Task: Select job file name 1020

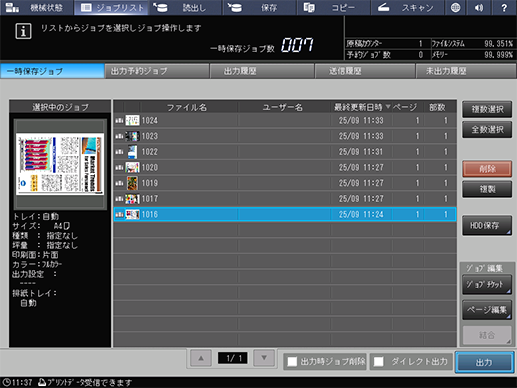Action: click(x=150, y=167)
